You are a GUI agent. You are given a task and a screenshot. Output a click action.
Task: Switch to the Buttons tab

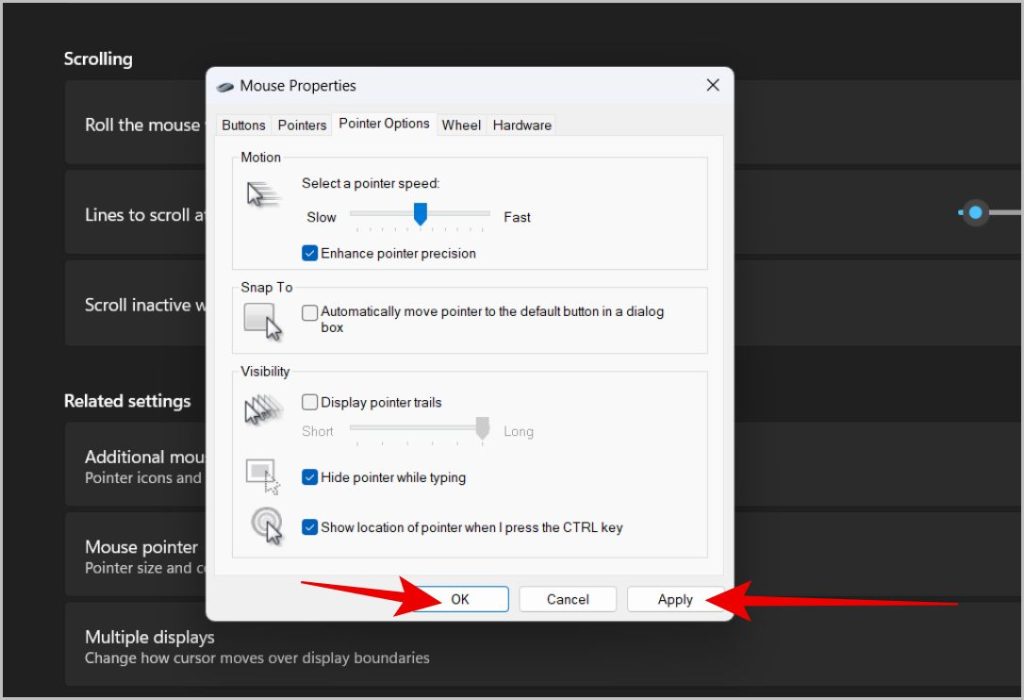click(x=243, y=125)
